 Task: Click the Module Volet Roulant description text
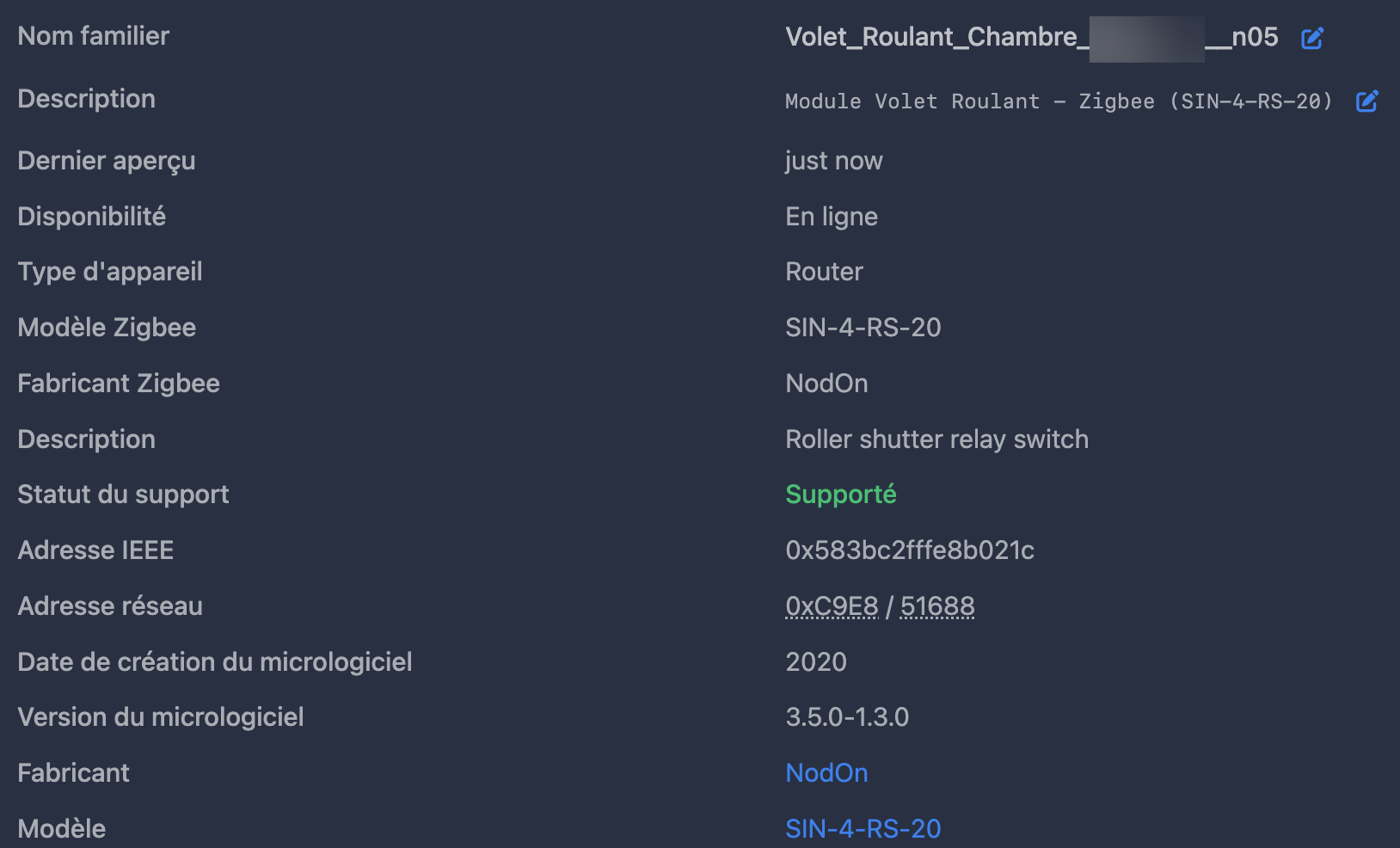click(x=1059, y=101)
